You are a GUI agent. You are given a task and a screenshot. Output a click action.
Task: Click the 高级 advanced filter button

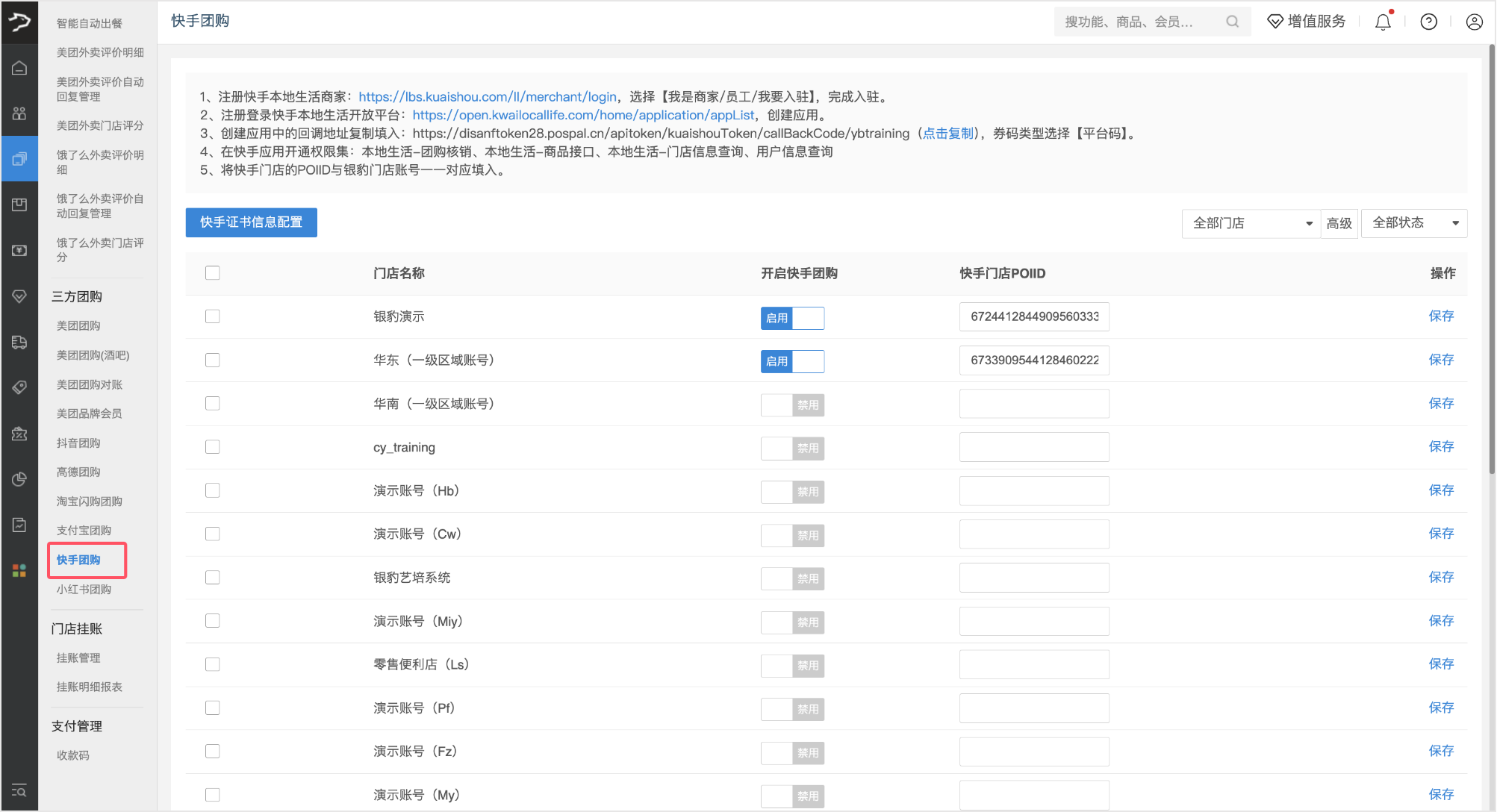(1339, 223)
